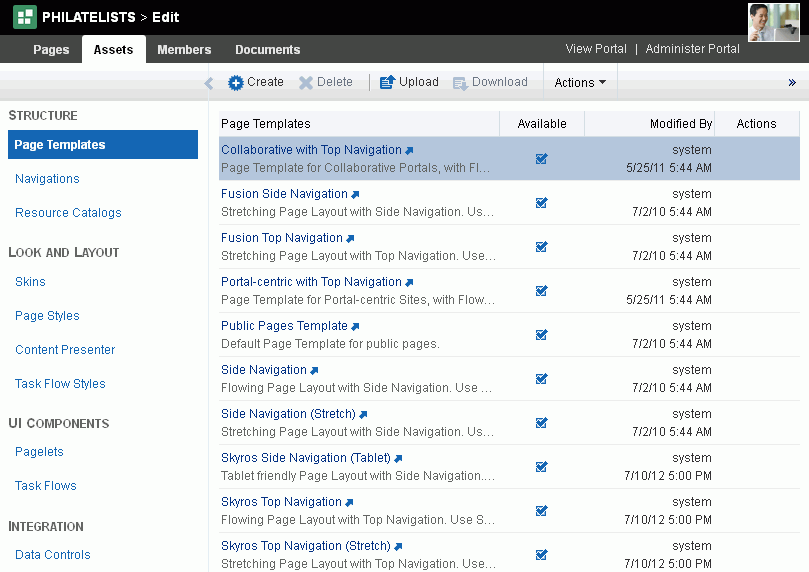Toggle Available for plain Side Navigation row
The width and height of the screenshot is (809, 572).
click(x=541, y=379)
